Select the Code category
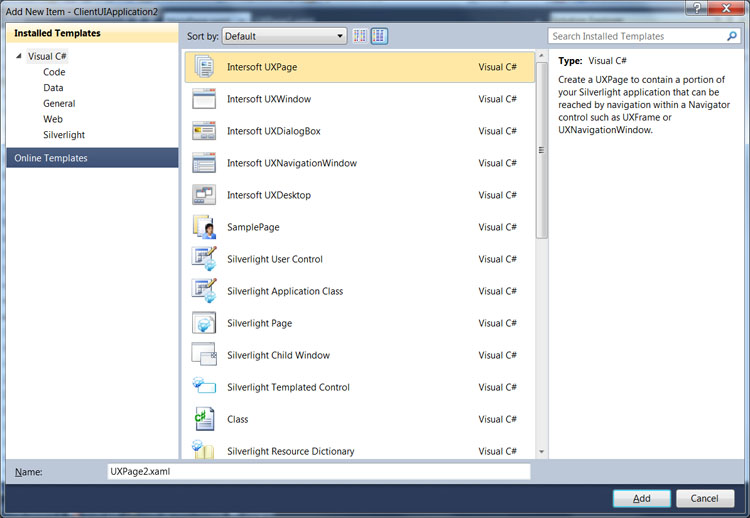The image size is (750, 518). click(54, 72)
